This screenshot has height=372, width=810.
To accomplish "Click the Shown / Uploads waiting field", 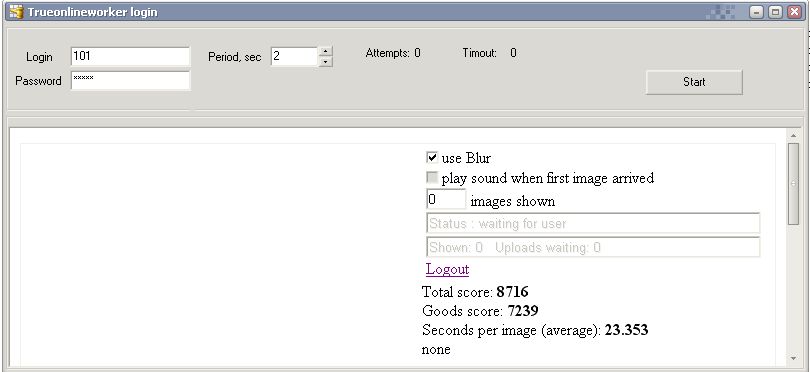I will click(x=593, y=247).
